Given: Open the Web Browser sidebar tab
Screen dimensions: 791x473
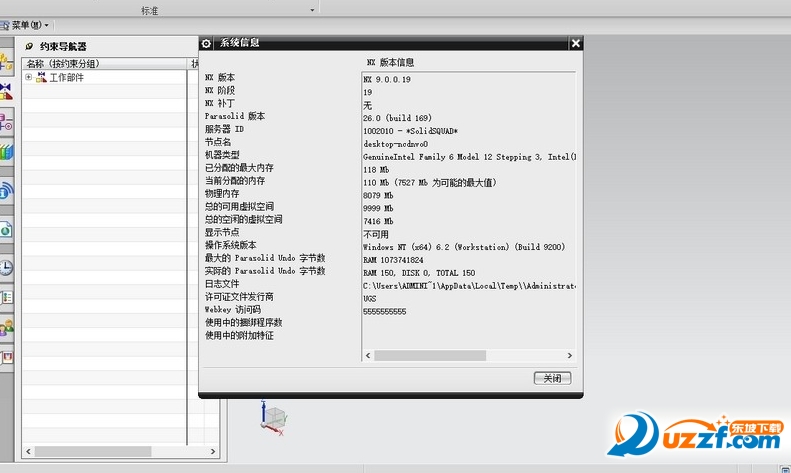Looking at the screenshot, I should pos(6,230).
